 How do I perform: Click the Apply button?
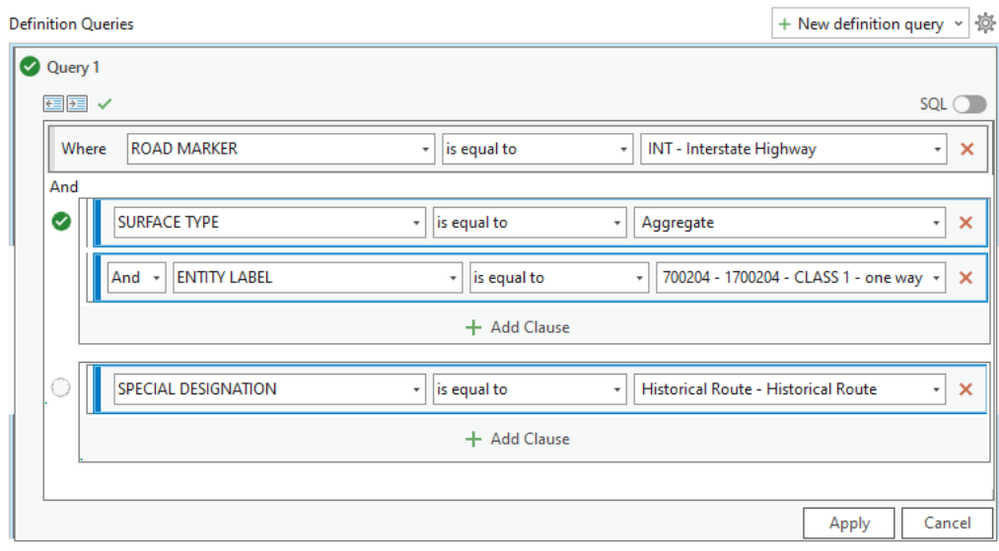point(849,523)
